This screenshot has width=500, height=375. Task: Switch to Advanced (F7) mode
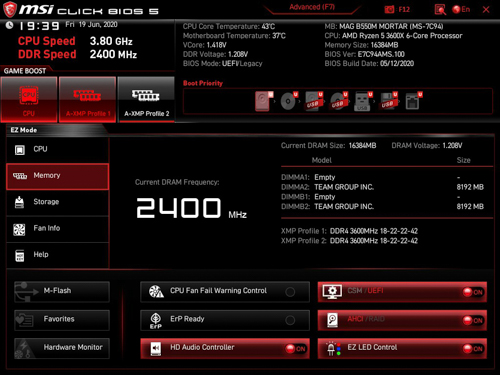[x=312, y=7]
